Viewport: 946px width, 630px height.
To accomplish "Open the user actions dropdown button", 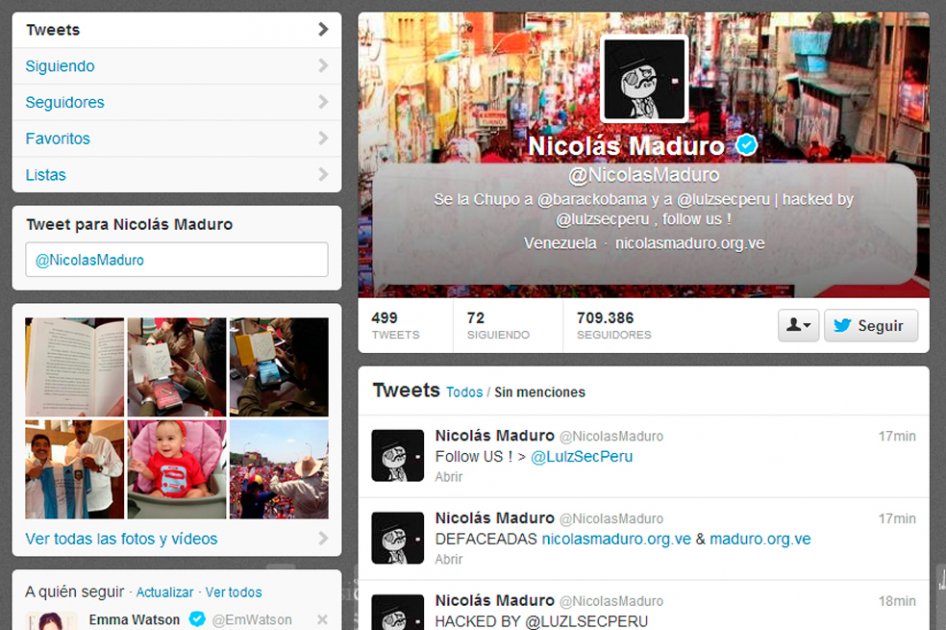I will pyautogui.click(x=798, y=325).
